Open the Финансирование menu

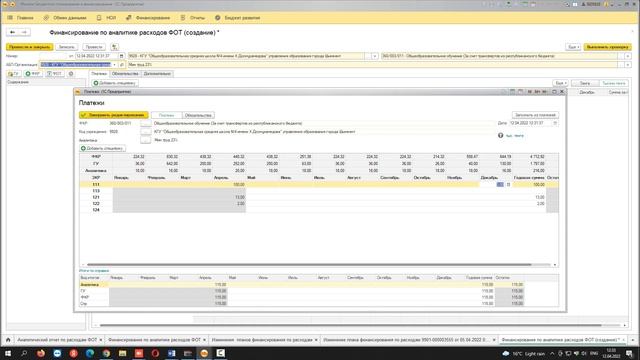[148, 18]
